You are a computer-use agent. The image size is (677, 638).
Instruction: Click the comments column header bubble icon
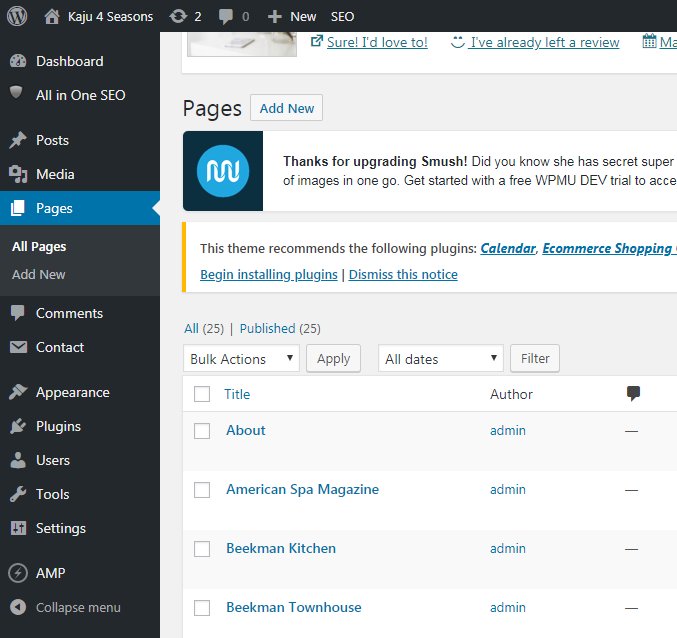click(633, 393)
